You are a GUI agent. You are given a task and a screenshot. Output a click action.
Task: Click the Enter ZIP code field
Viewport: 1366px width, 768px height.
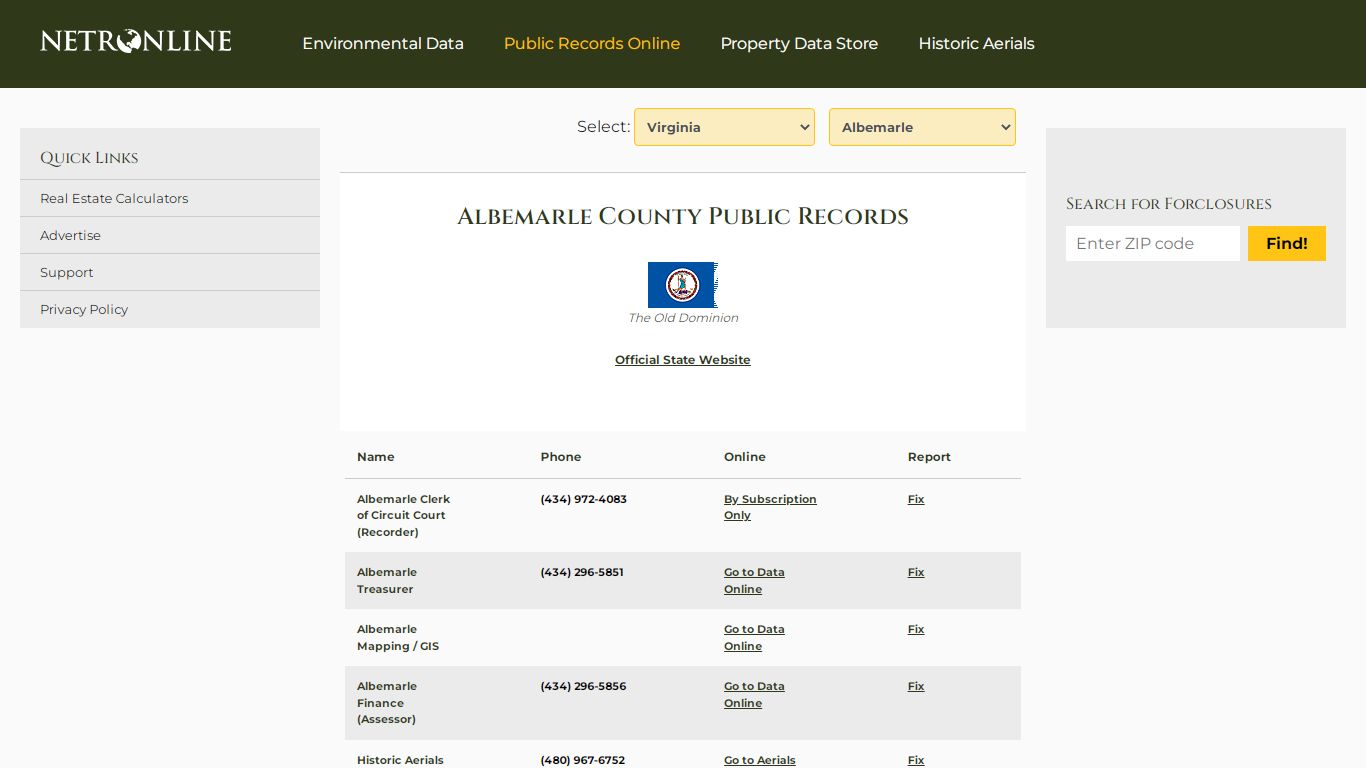tap(1153, 243)
